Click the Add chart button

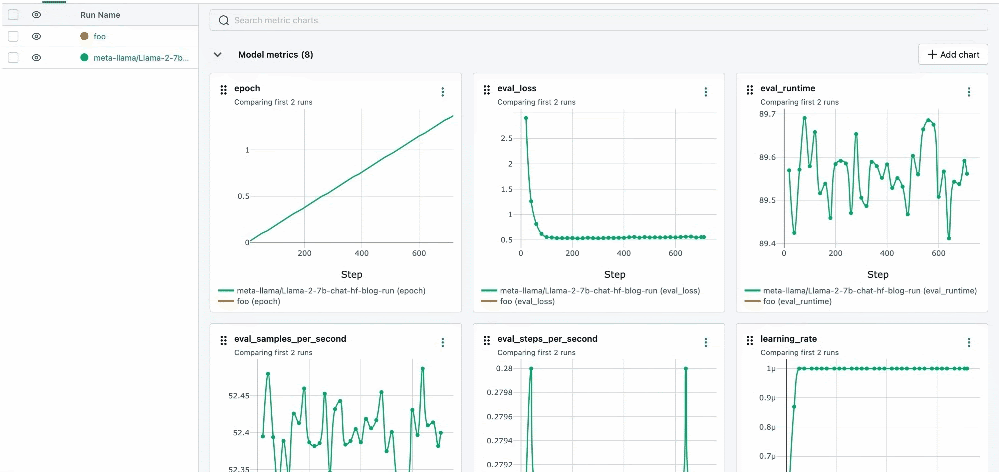pyautogui.click(x=953, y=55)
